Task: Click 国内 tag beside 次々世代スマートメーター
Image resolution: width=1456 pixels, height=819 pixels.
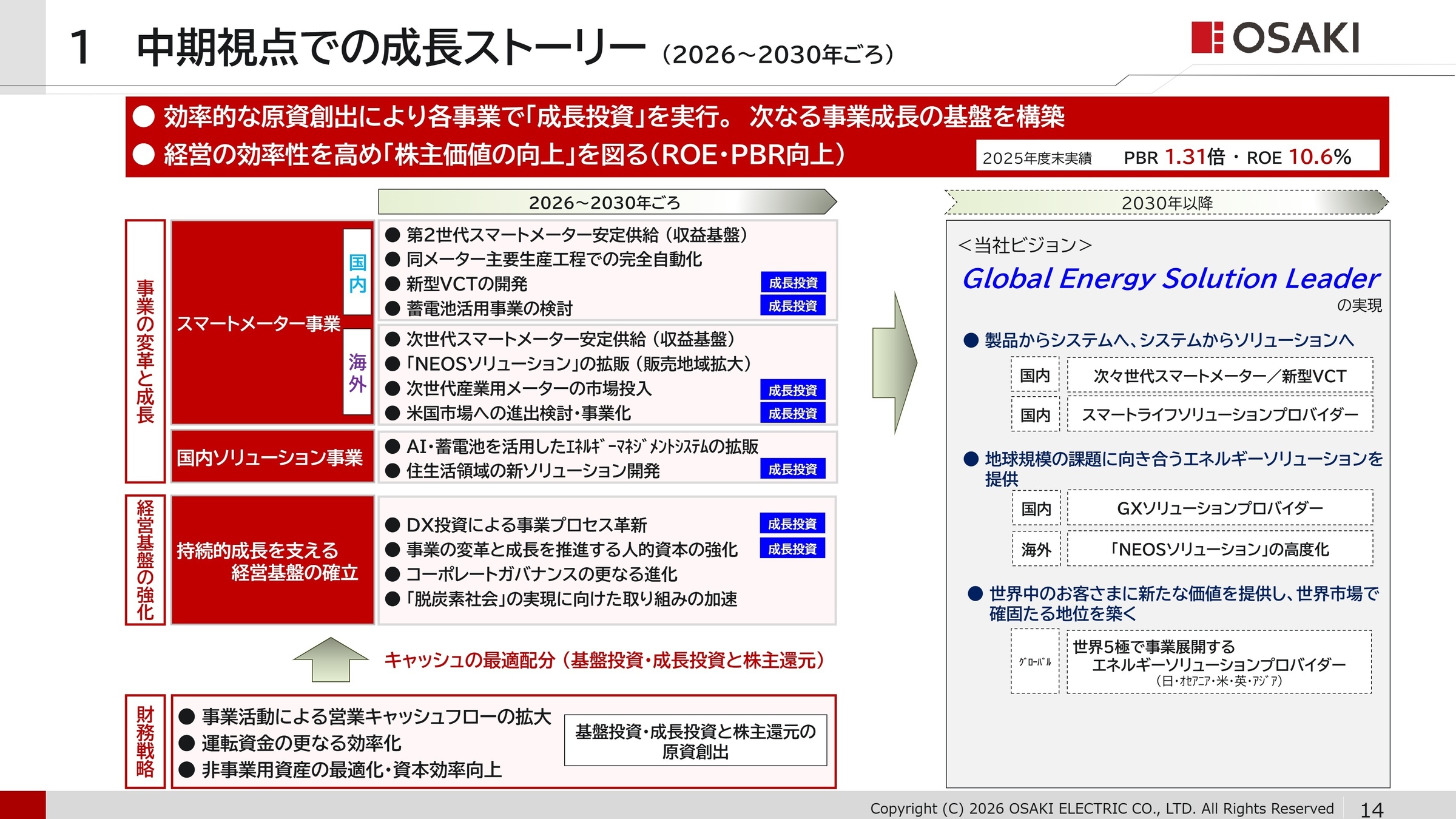Action: click(1035, 376)
